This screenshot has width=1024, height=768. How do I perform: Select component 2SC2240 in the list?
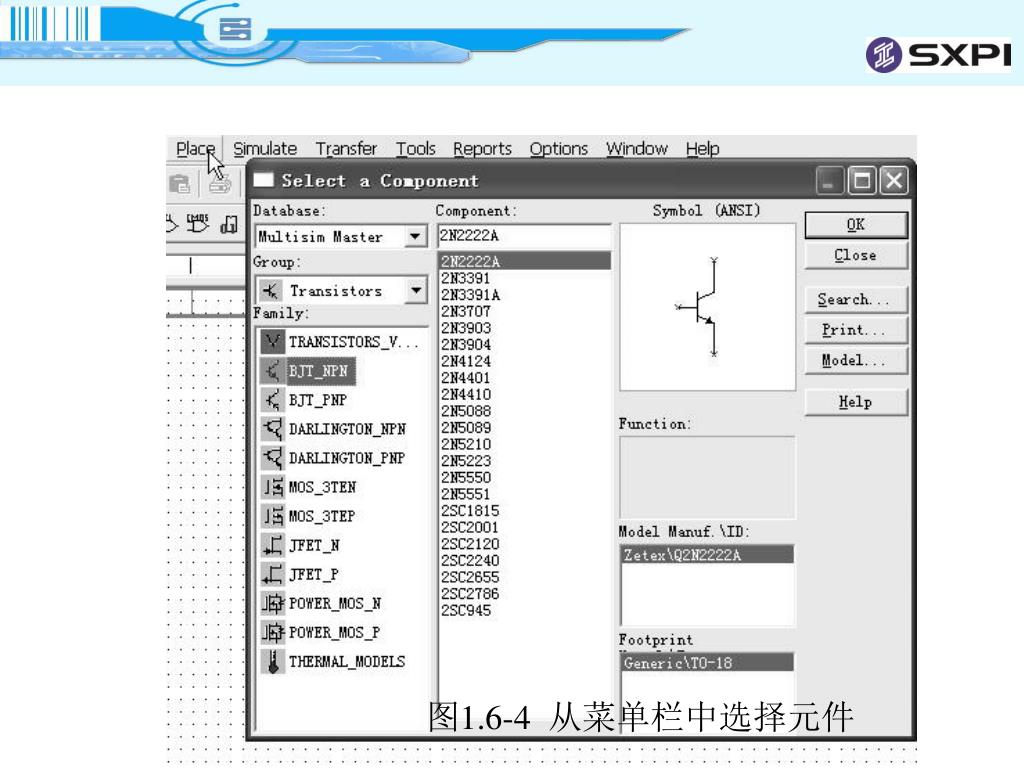click(470, 560)
